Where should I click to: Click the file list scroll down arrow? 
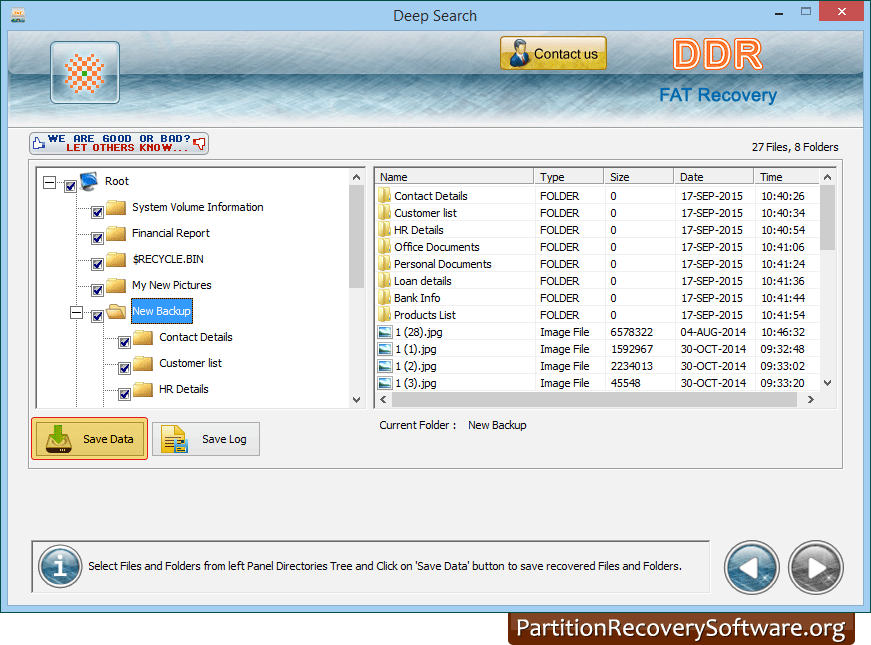[x=828, y=383]
